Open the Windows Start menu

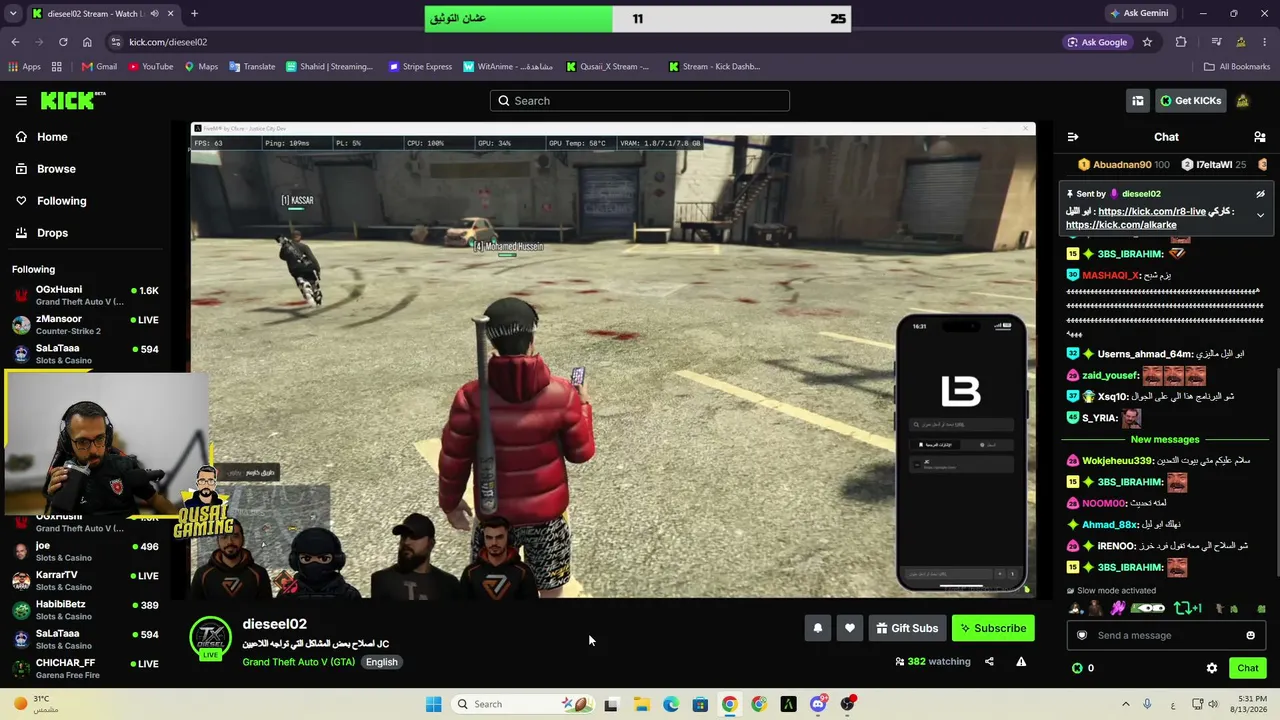[433, 704]
